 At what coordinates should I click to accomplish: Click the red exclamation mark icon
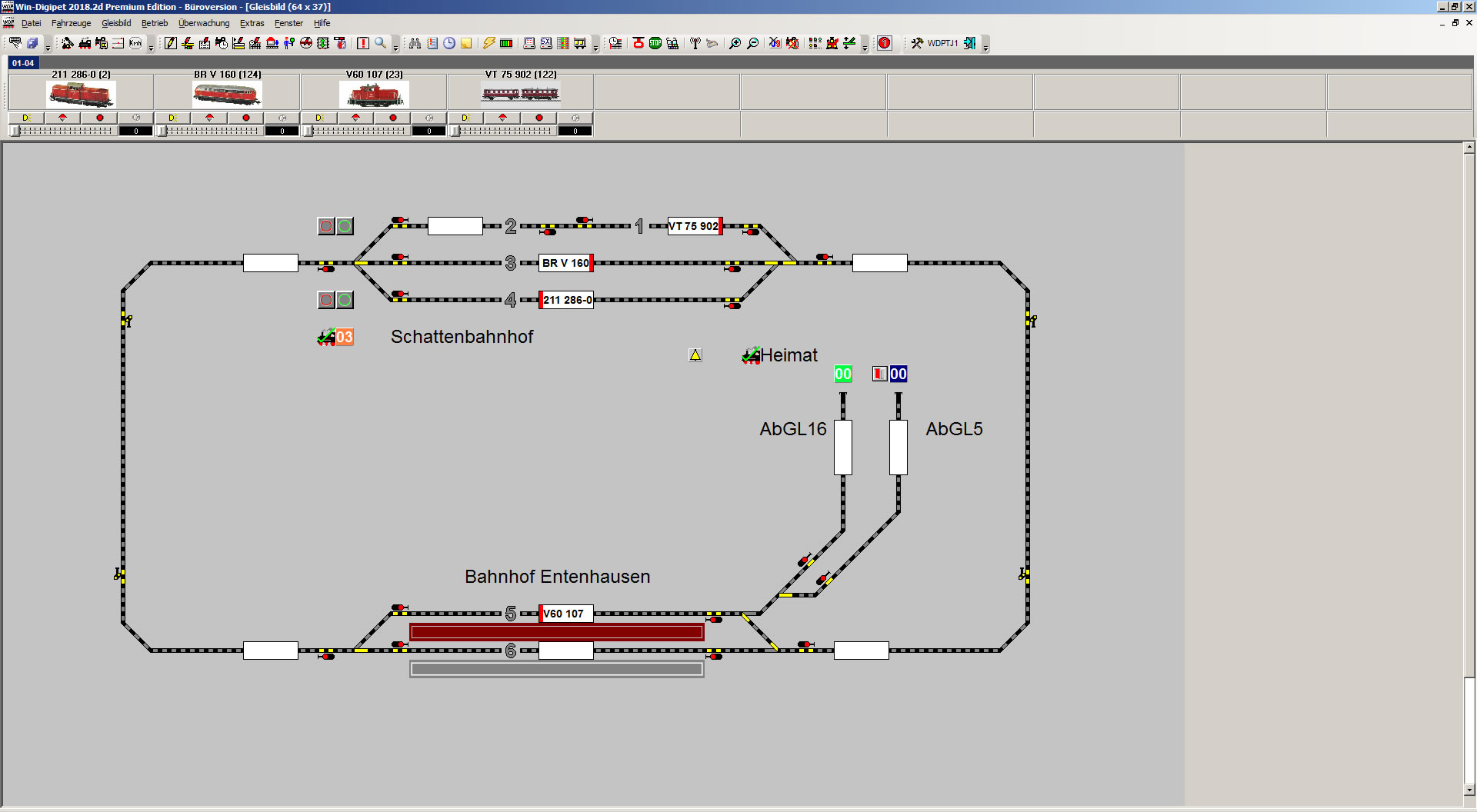click(363, 43)
